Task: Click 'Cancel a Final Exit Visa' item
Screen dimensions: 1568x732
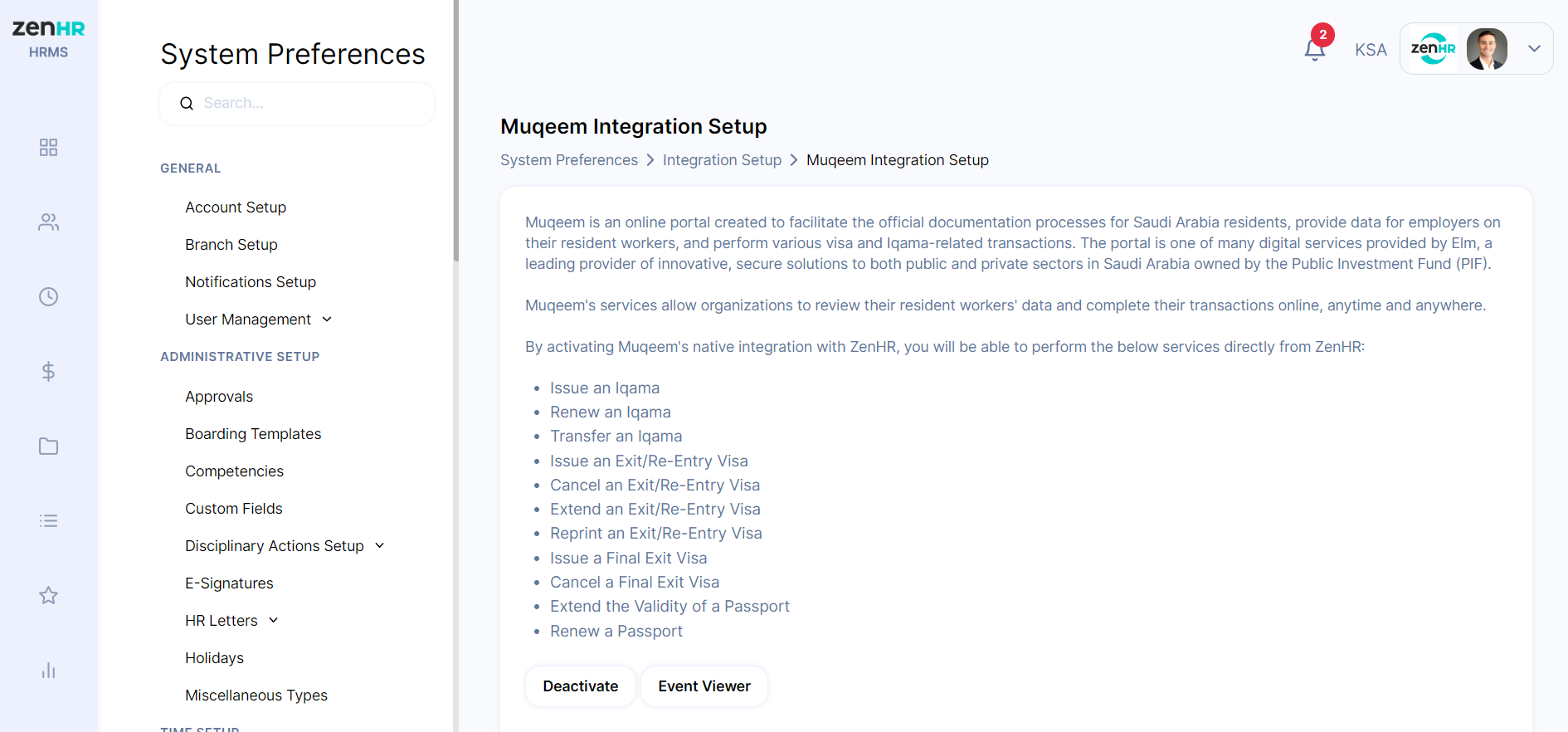Action: point(635,583)
